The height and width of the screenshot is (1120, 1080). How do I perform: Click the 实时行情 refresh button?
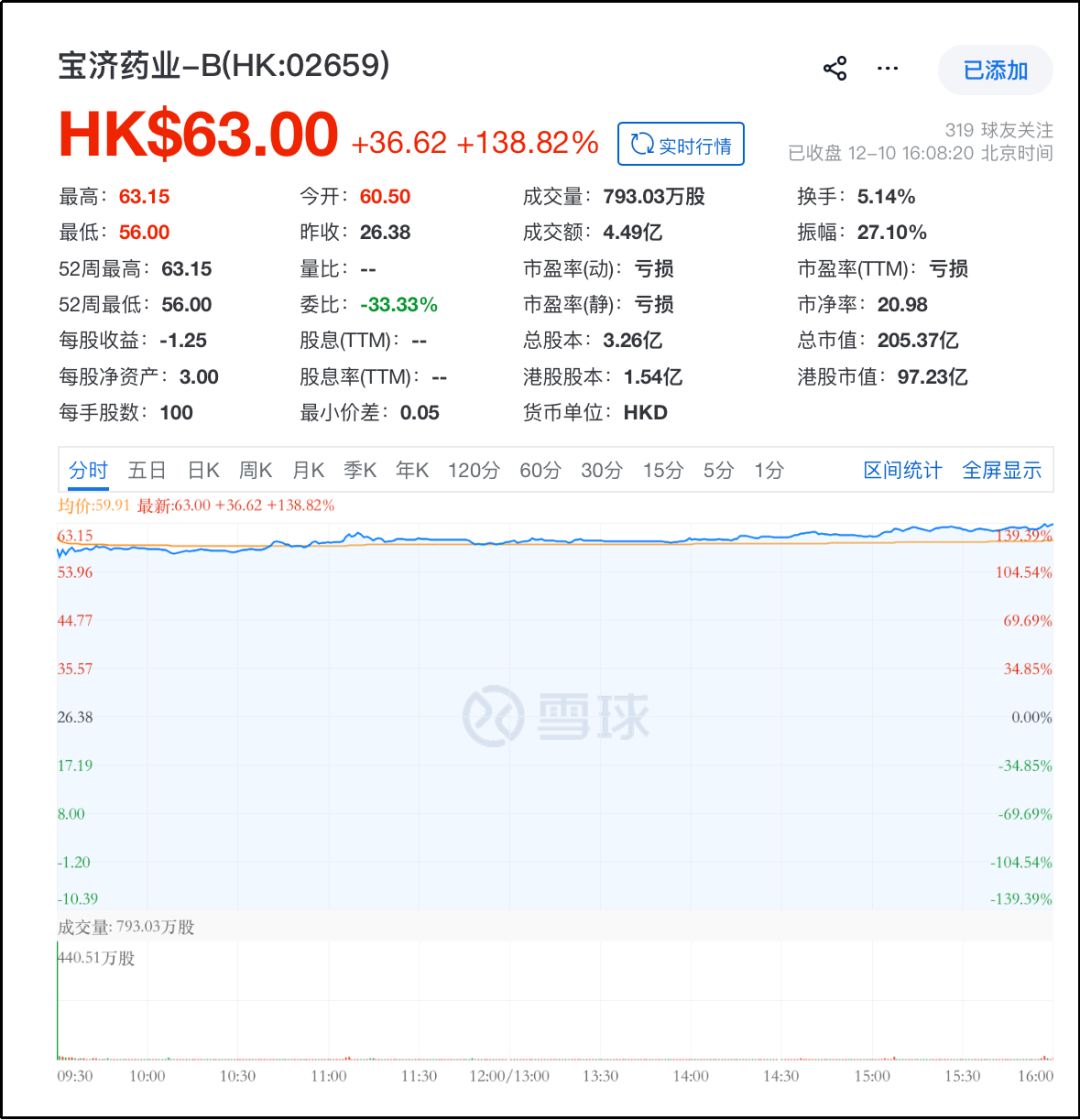point(681,145)
